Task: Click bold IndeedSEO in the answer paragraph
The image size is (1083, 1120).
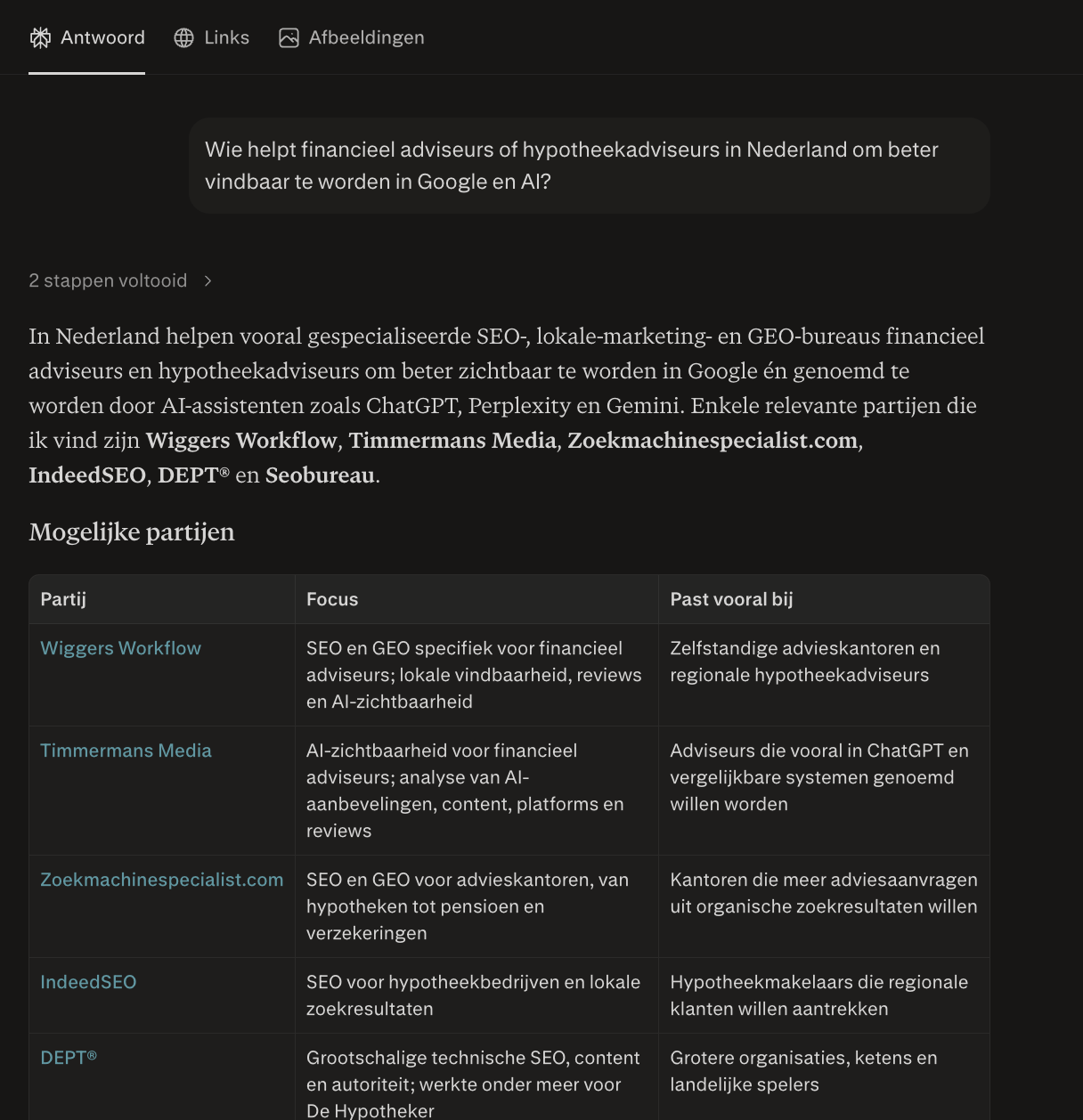Action: 87,475
